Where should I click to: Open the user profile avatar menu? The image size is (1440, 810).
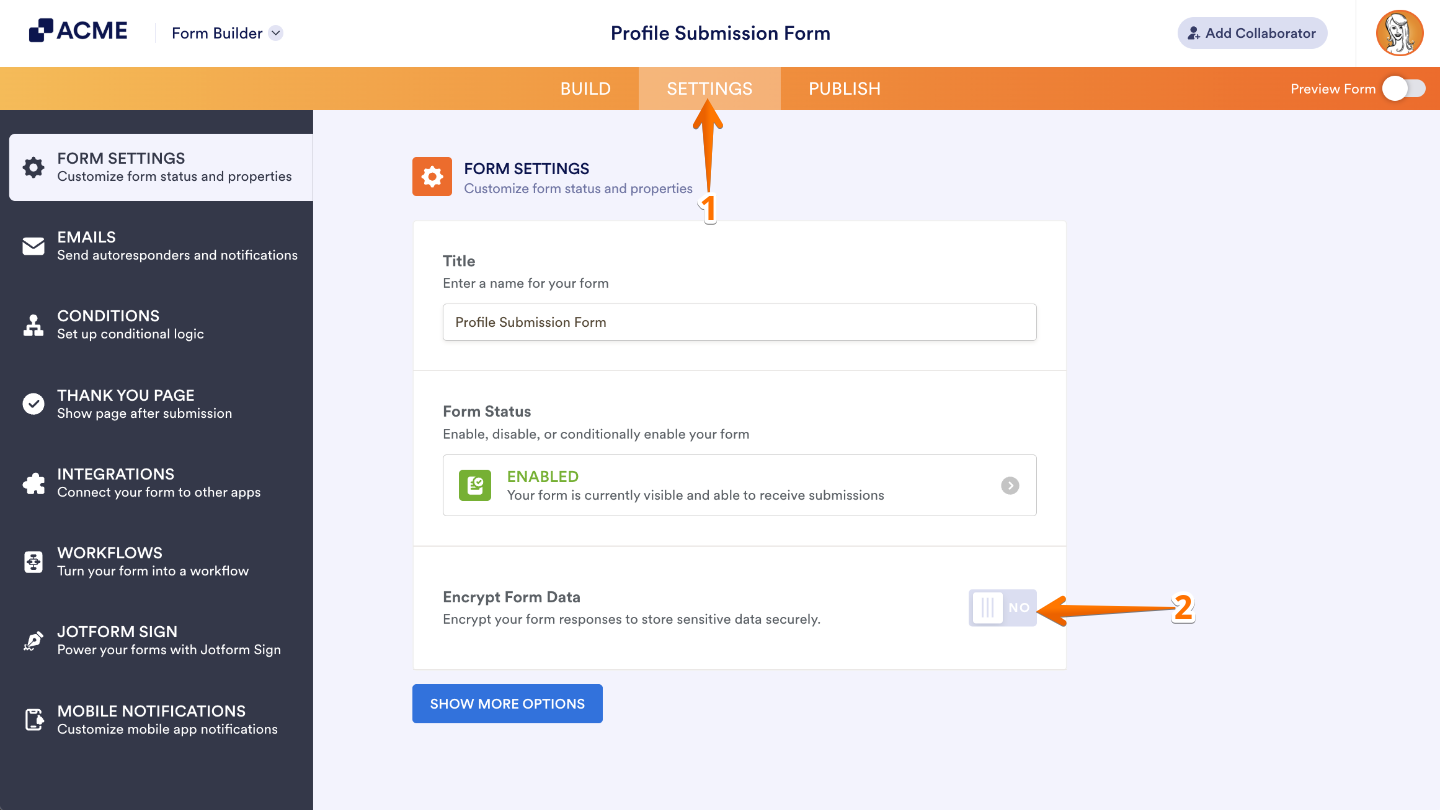point(1399,33)
